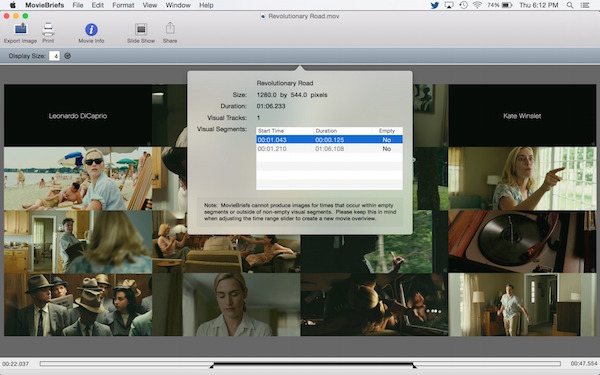Click the AirPlay display menu bar icon

click(x=449, y=5)
